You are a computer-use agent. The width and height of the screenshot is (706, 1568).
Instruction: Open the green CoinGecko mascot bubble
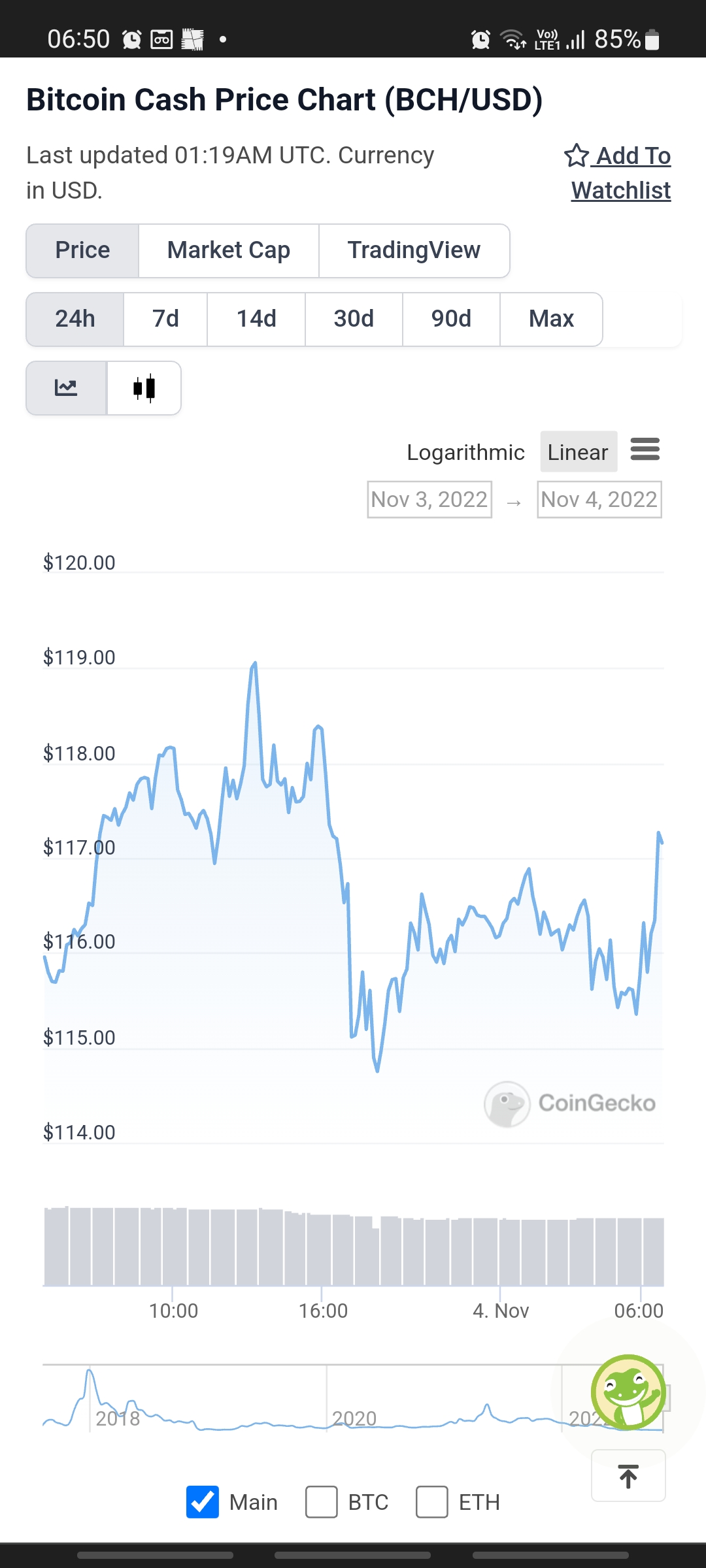coord(628,1392)
